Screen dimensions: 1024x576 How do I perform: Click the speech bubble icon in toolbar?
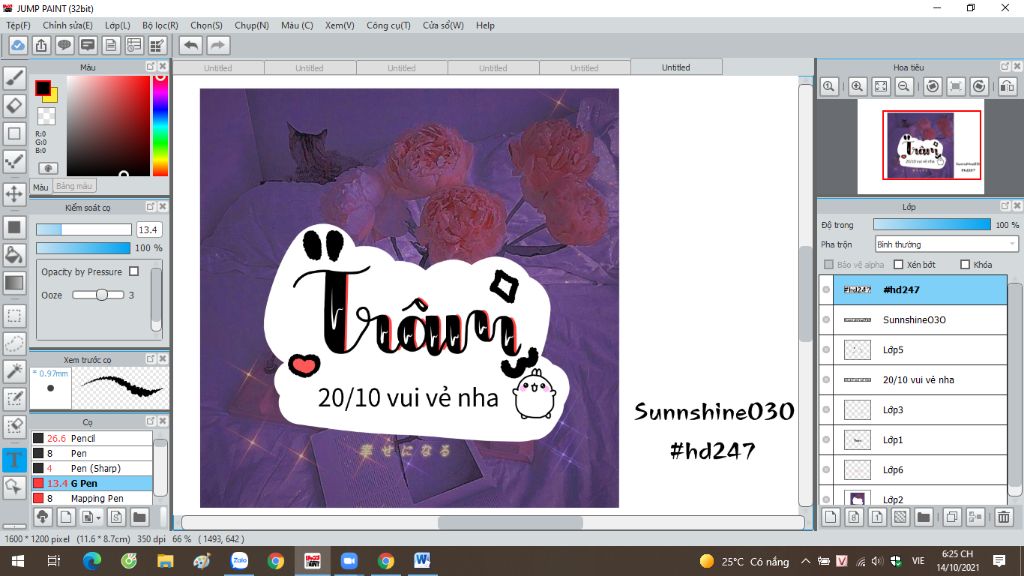coord(64,45)
